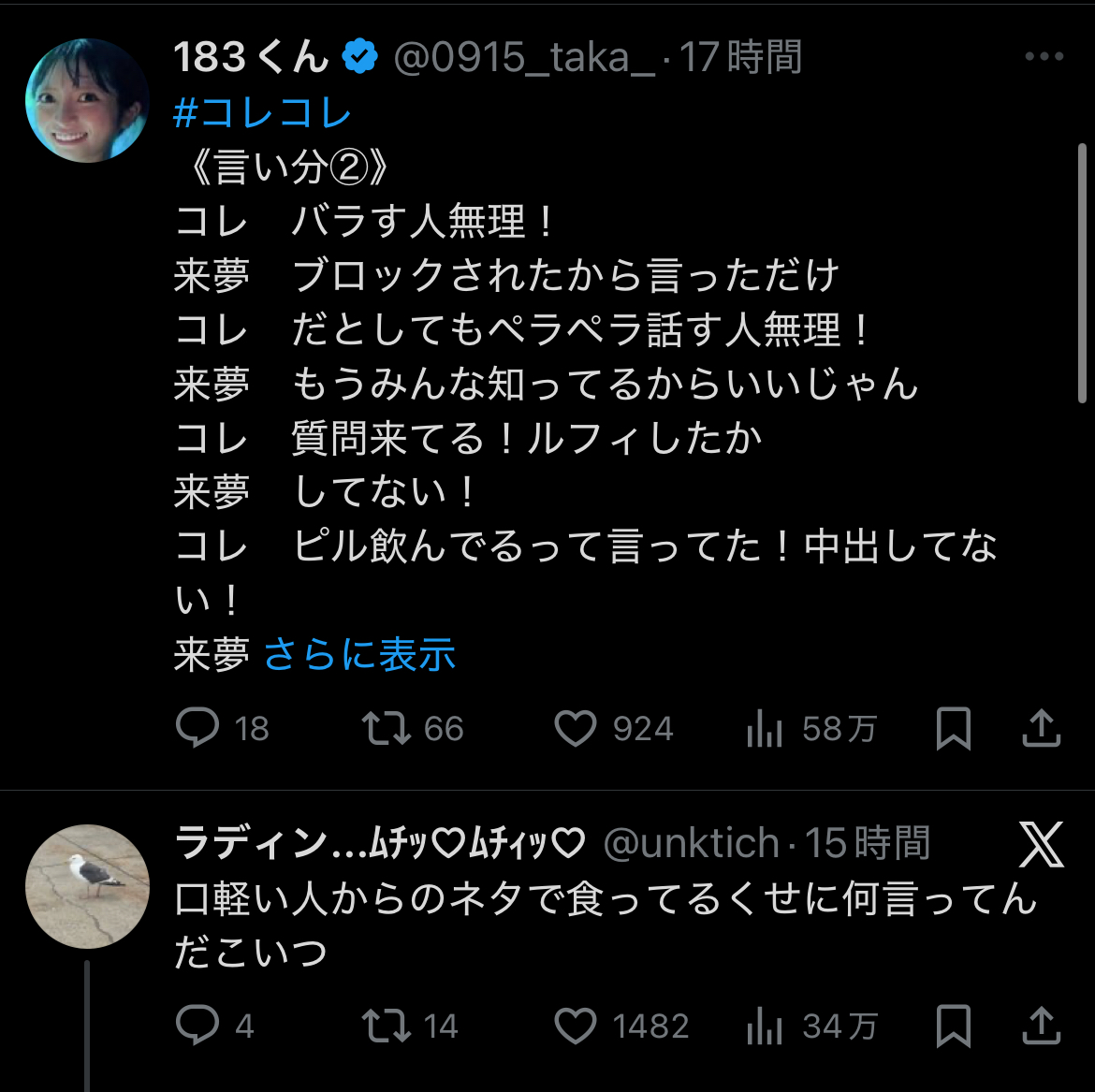View analytics of the @unktich reply
Viewport: 1095px width, 1092px height.
pos(765,1026)
